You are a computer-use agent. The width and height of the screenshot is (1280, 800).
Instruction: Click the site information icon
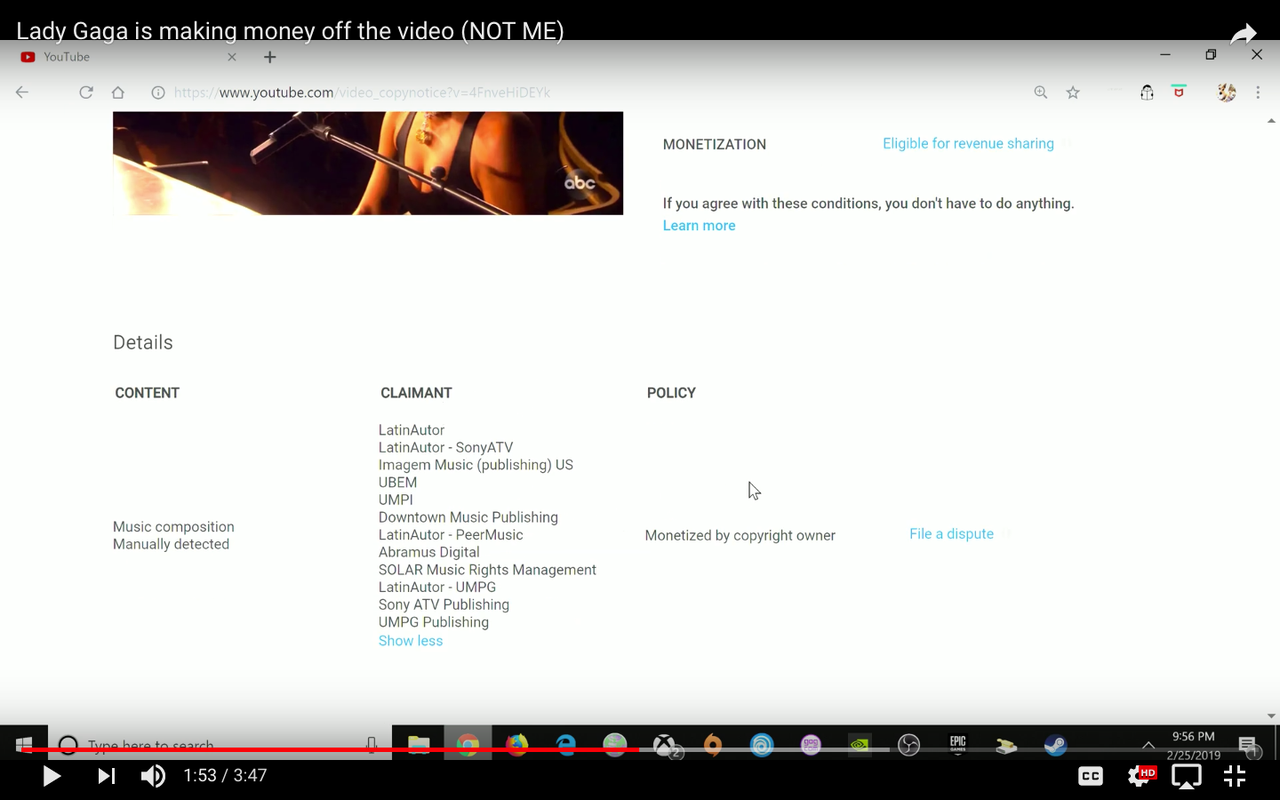[158, 92]
